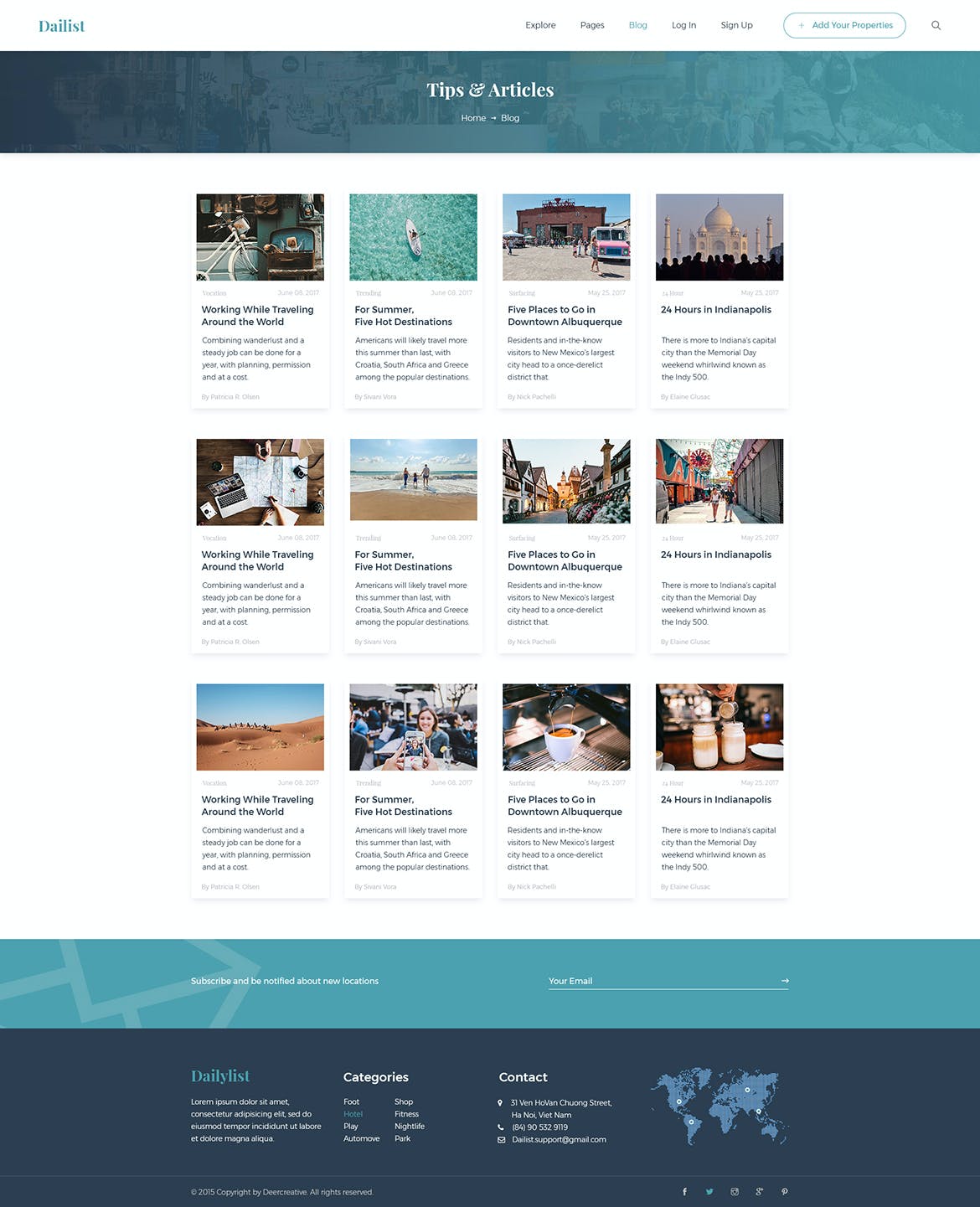Open the Pages menu
Viewport: 980px width, 1207px height.
pos(592,25)
